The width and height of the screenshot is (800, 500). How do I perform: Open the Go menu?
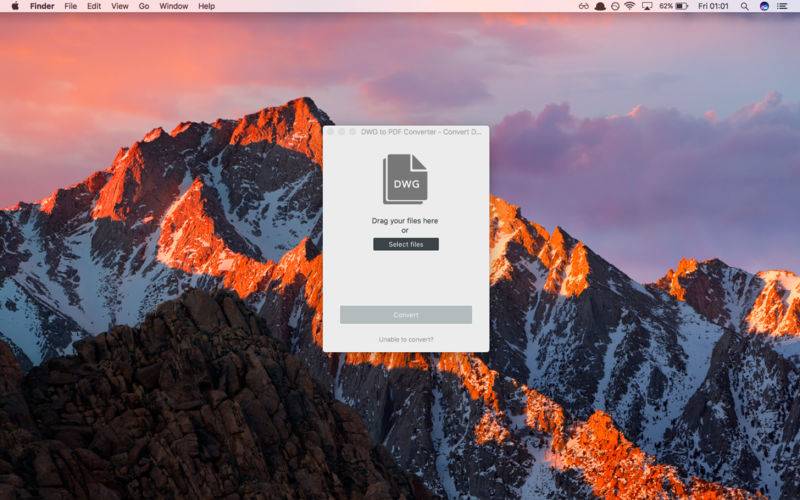(x=144, y=6)
